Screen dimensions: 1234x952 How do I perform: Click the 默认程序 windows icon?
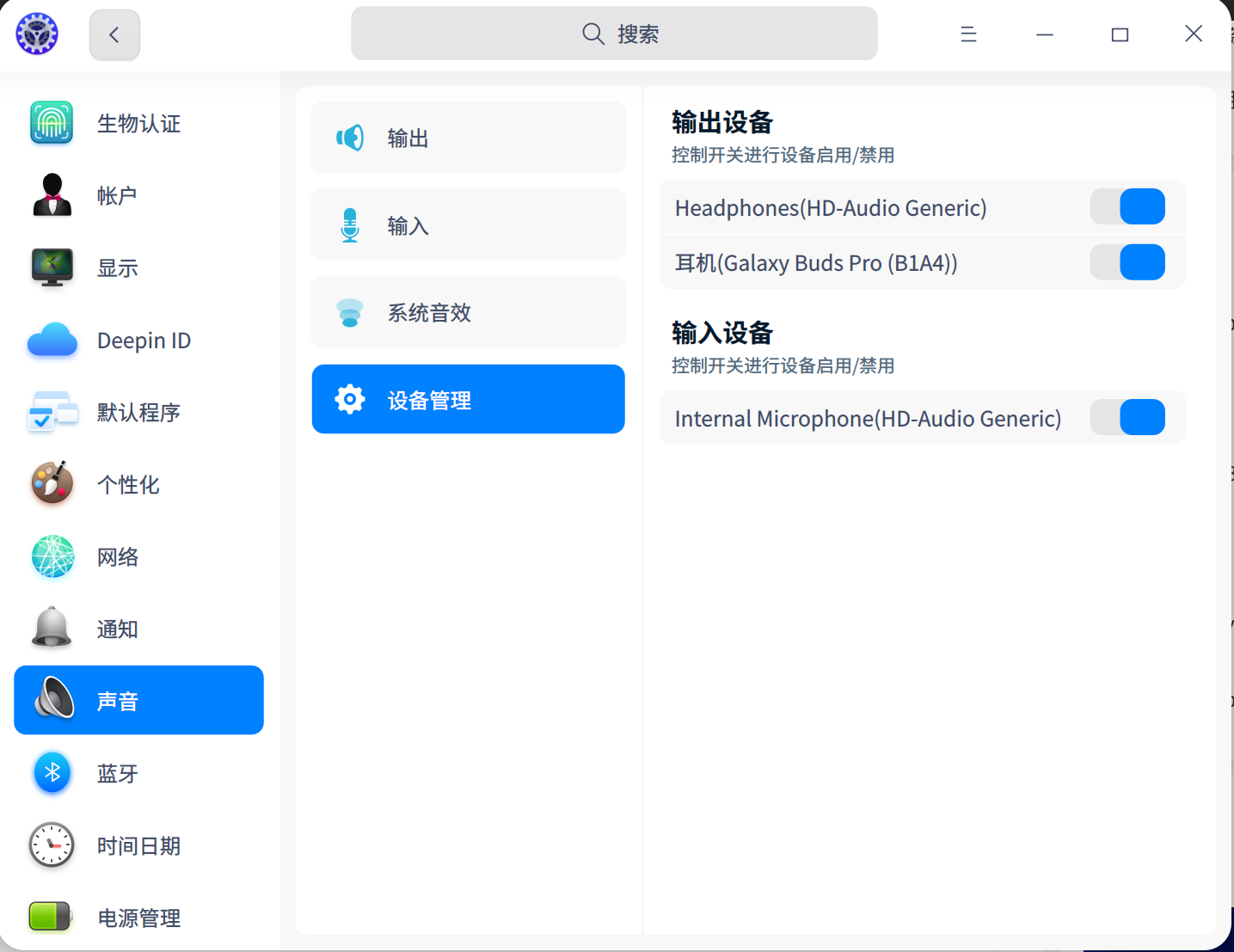tap(52, 412)
